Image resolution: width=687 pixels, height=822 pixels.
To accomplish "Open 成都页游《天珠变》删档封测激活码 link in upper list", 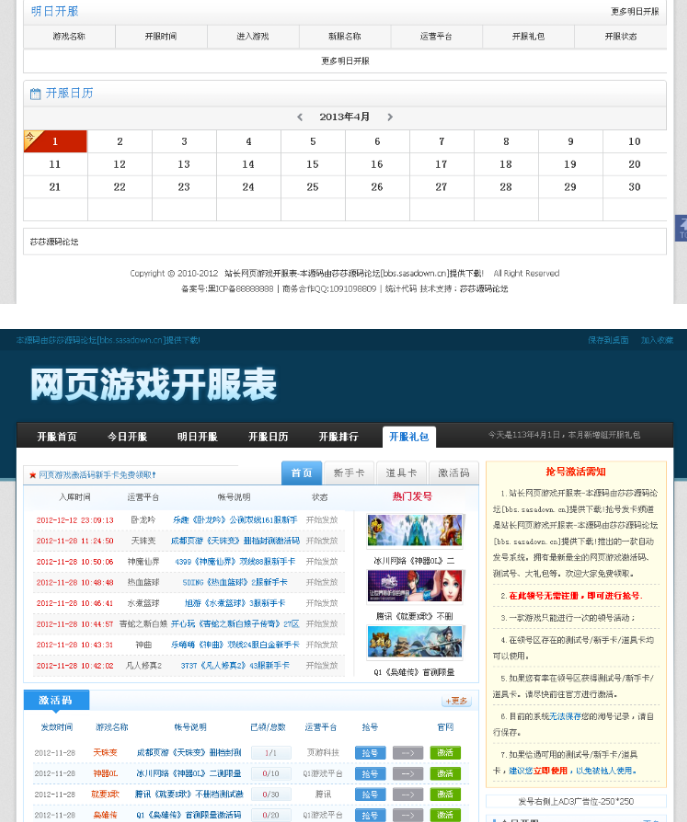I will tap(235, 540).
